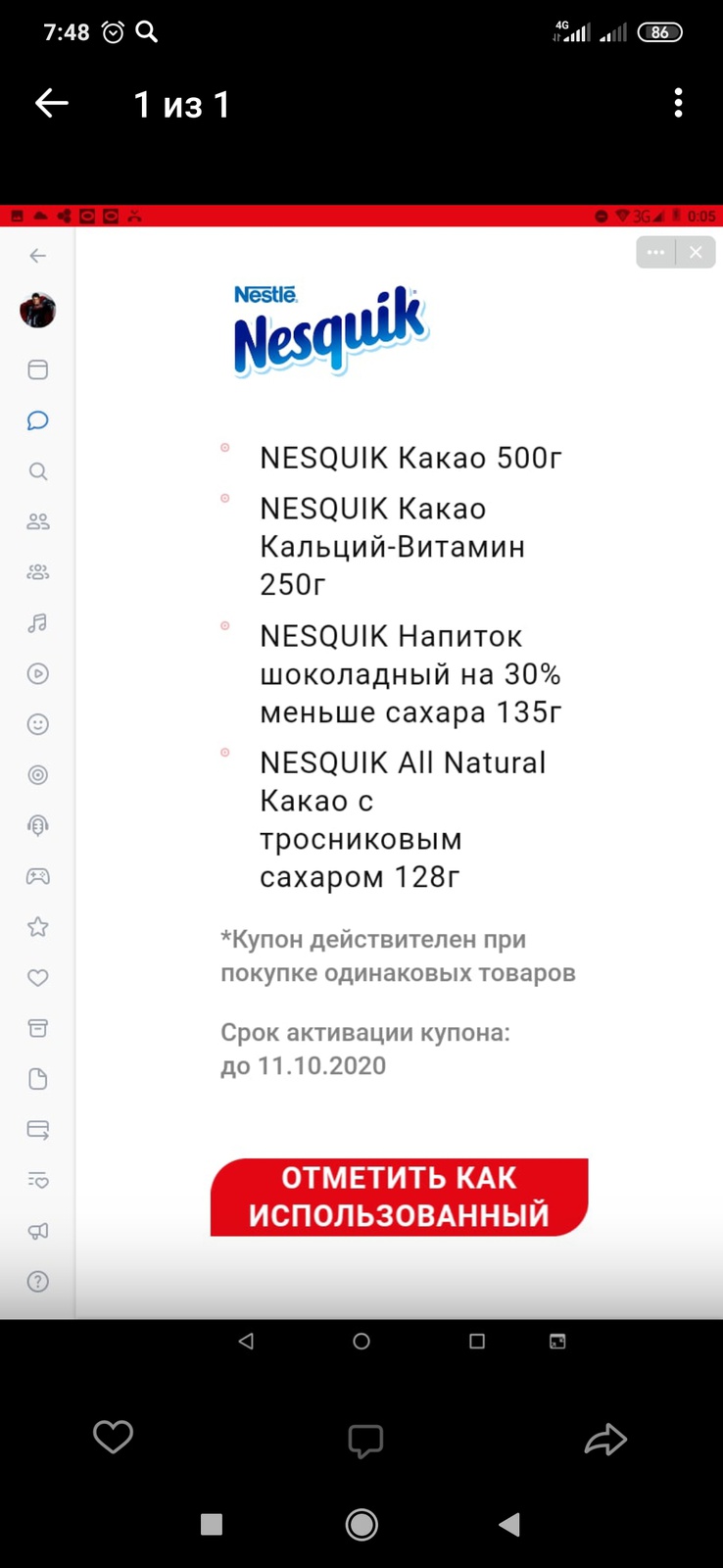723x1568 pixels.
Task: Click the sidebar magnifier search icon
Action: [38, 471]
